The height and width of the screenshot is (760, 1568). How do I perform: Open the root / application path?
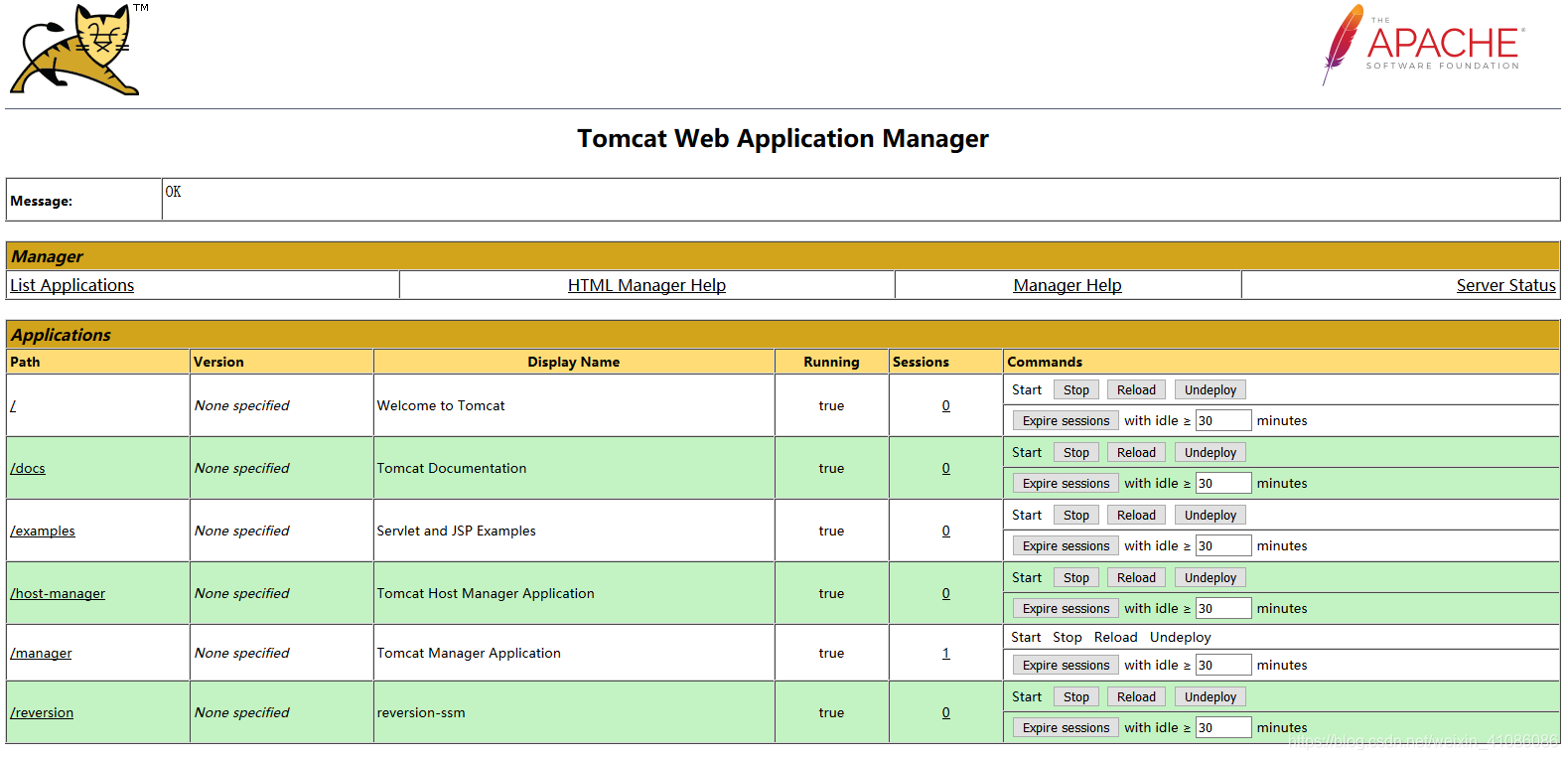[x=13, y=405]
